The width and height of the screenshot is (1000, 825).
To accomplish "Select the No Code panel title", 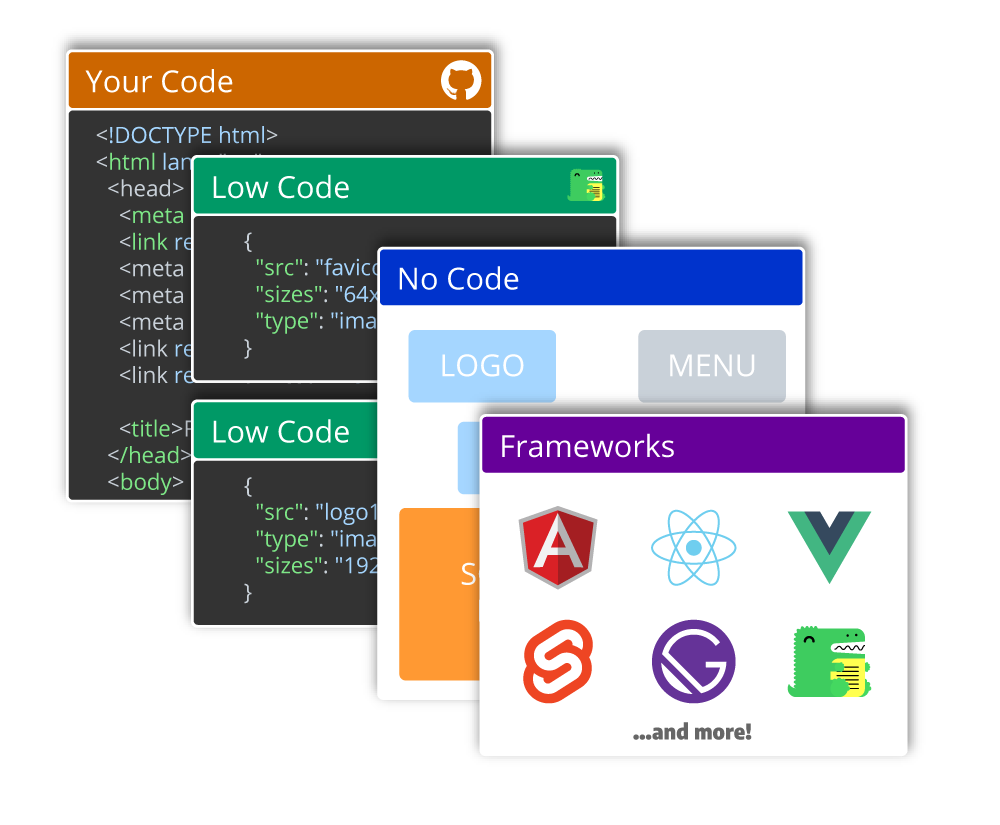I will tap(458, 278).
